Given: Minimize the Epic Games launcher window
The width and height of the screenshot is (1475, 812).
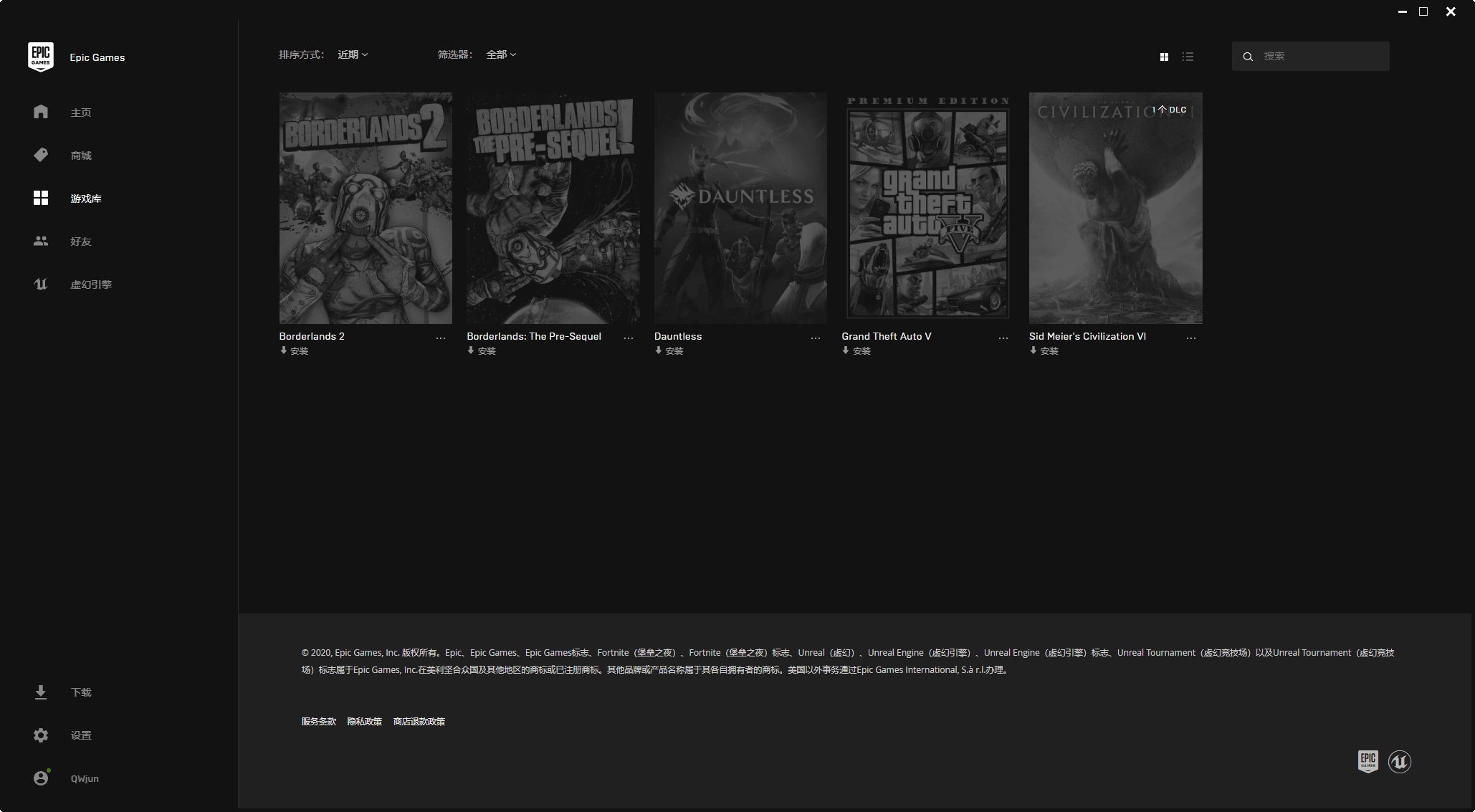Looking at the screenshot, I should (x=1403, y=11).
